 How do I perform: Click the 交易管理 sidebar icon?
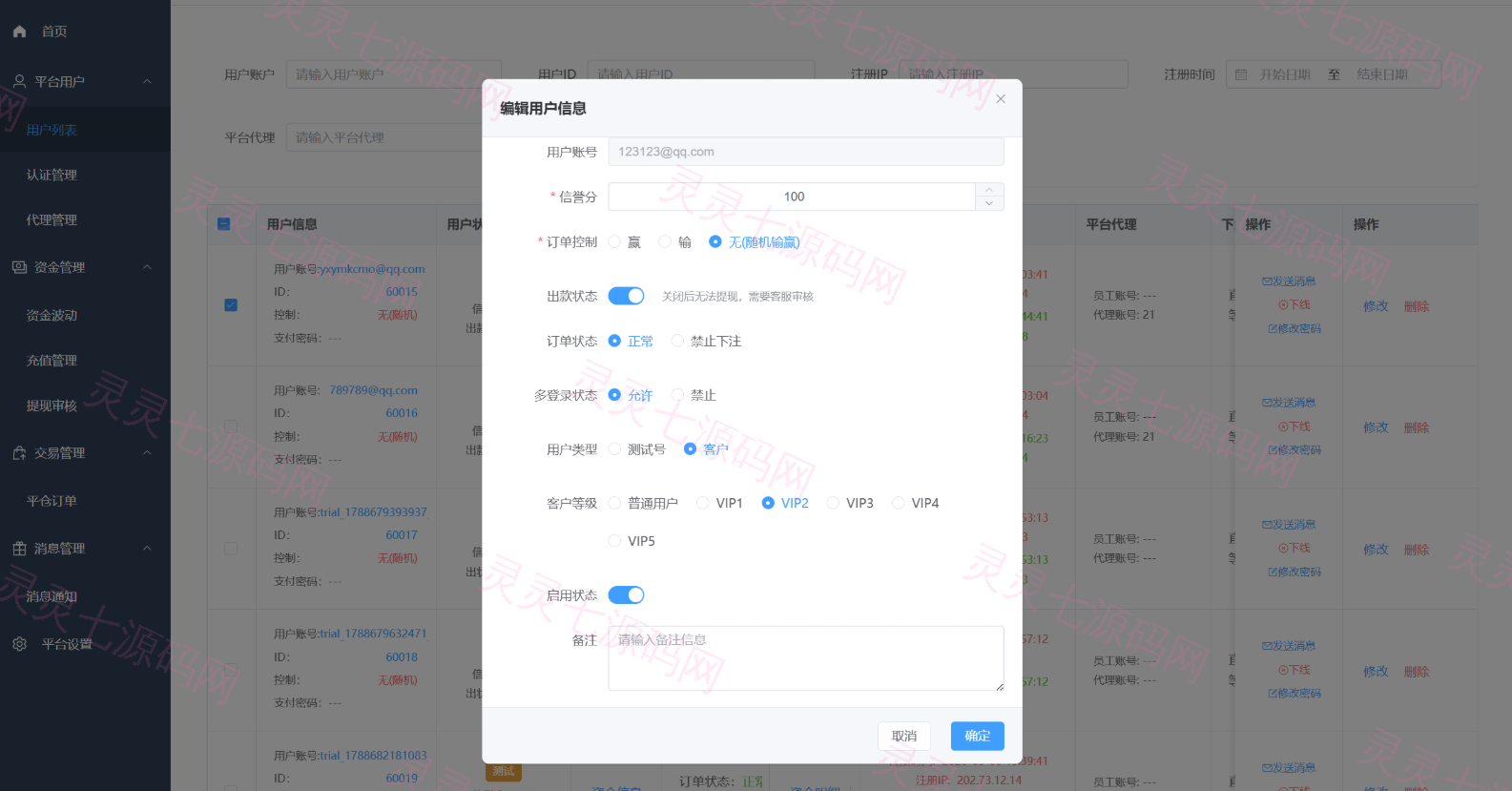19,453
